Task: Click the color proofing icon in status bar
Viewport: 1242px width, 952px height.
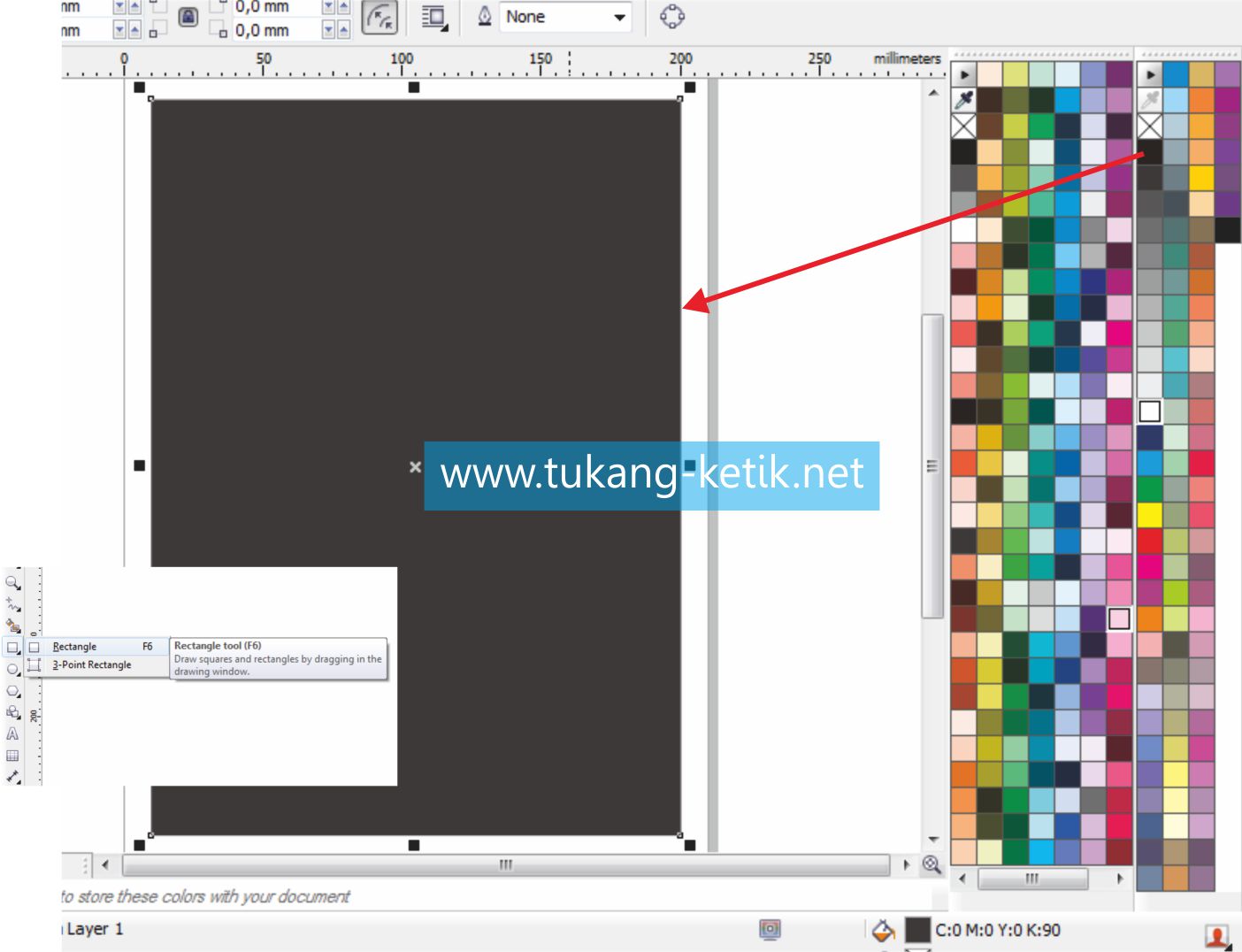Action: [770, 929]
